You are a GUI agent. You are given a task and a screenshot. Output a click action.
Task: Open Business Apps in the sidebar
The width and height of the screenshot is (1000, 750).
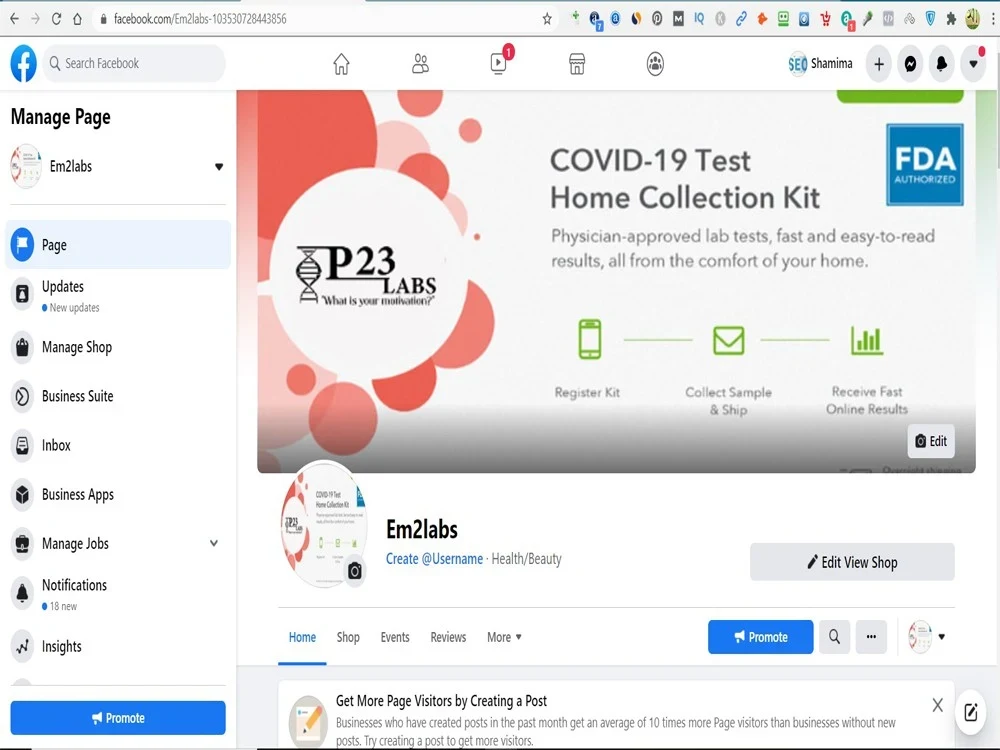(x=118, y=494)
